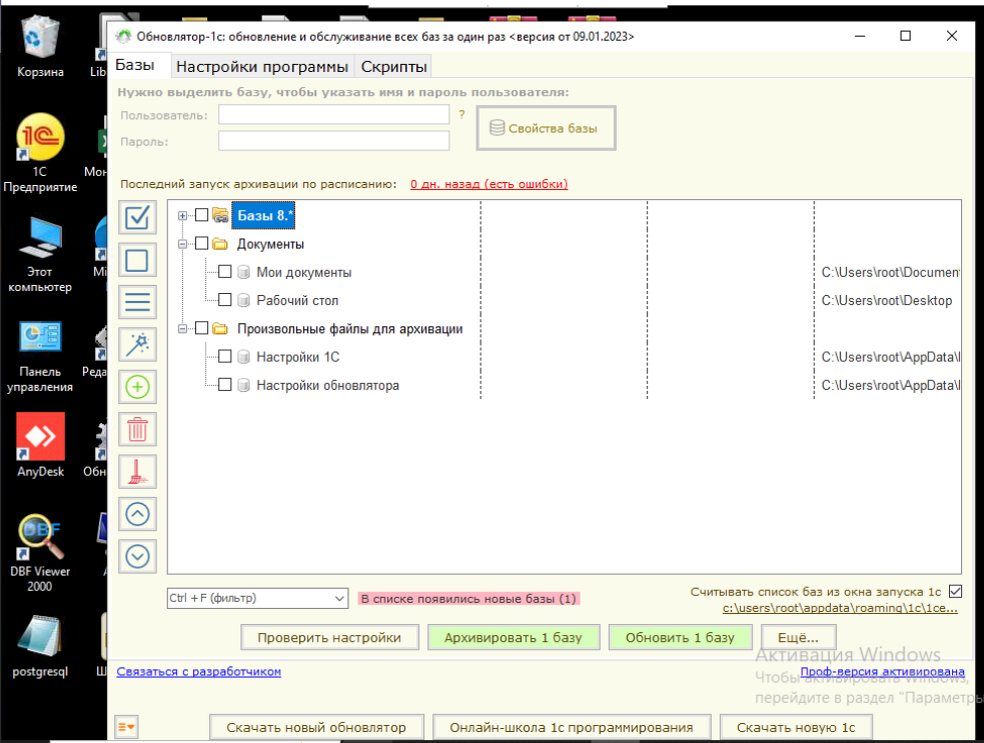The width and height of the screenshot is (984, 743).
Task: Click the orange menu icon at bottom left
Action: (x=126, y=727)
